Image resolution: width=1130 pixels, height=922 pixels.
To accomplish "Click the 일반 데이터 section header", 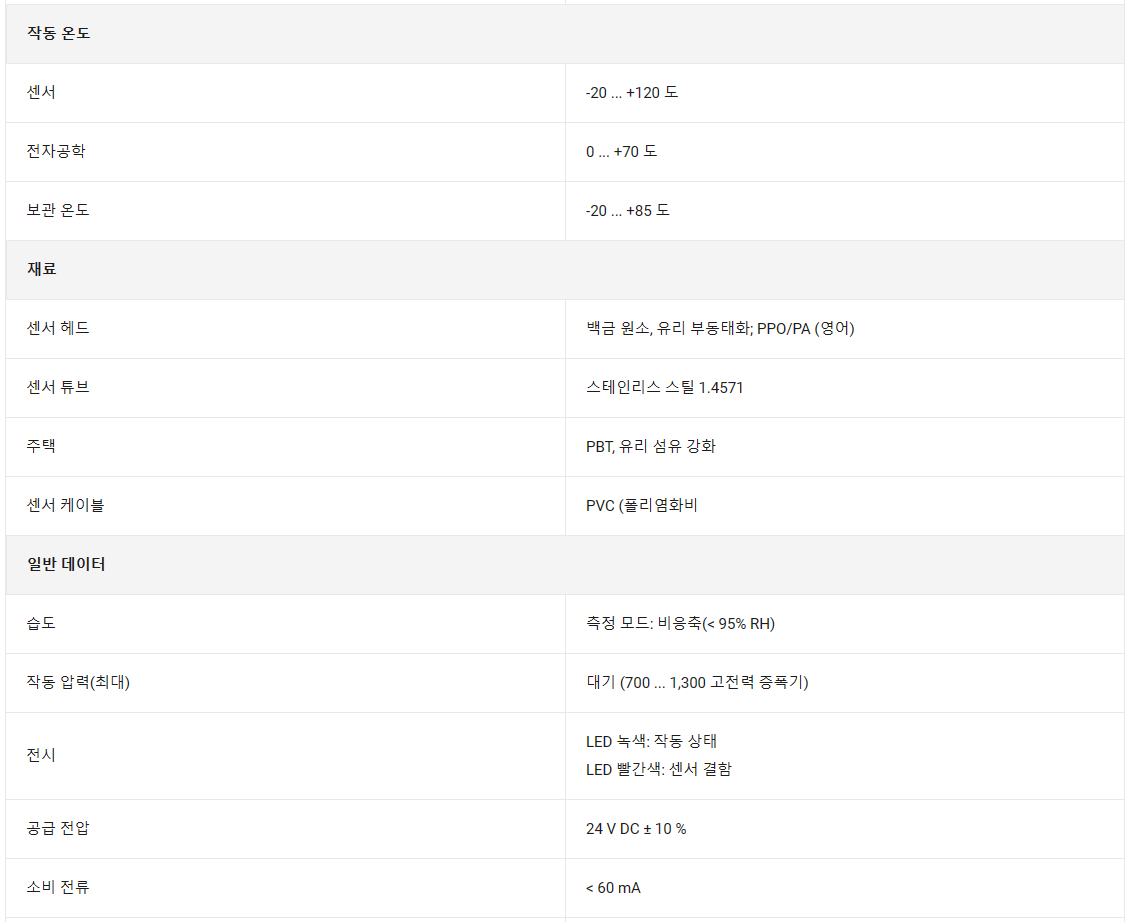I will tap(66, 564).
